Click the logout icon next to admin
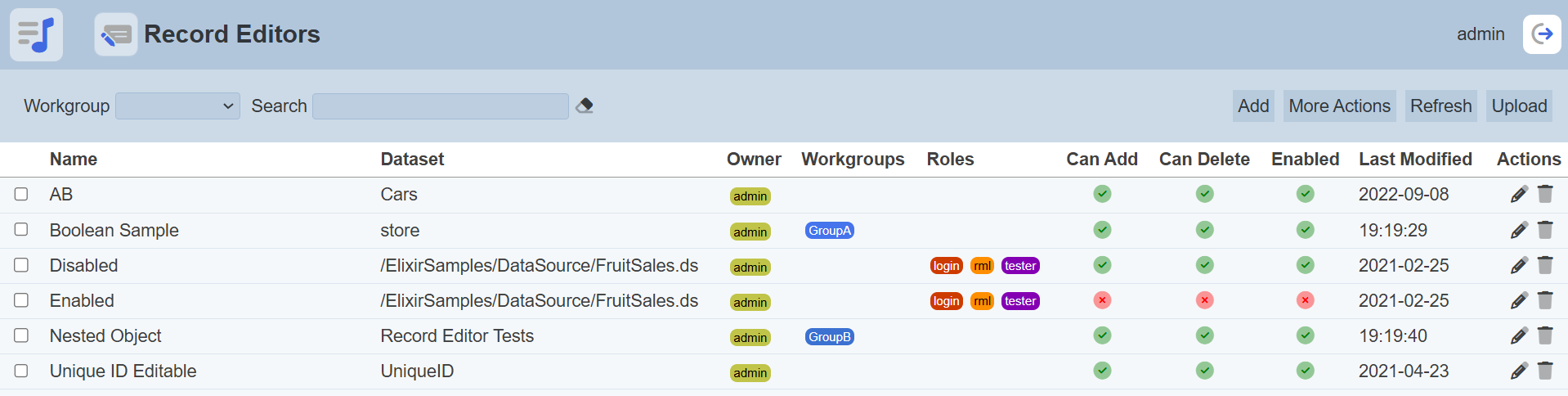The image size is (1568, 396). point(1541,34)
